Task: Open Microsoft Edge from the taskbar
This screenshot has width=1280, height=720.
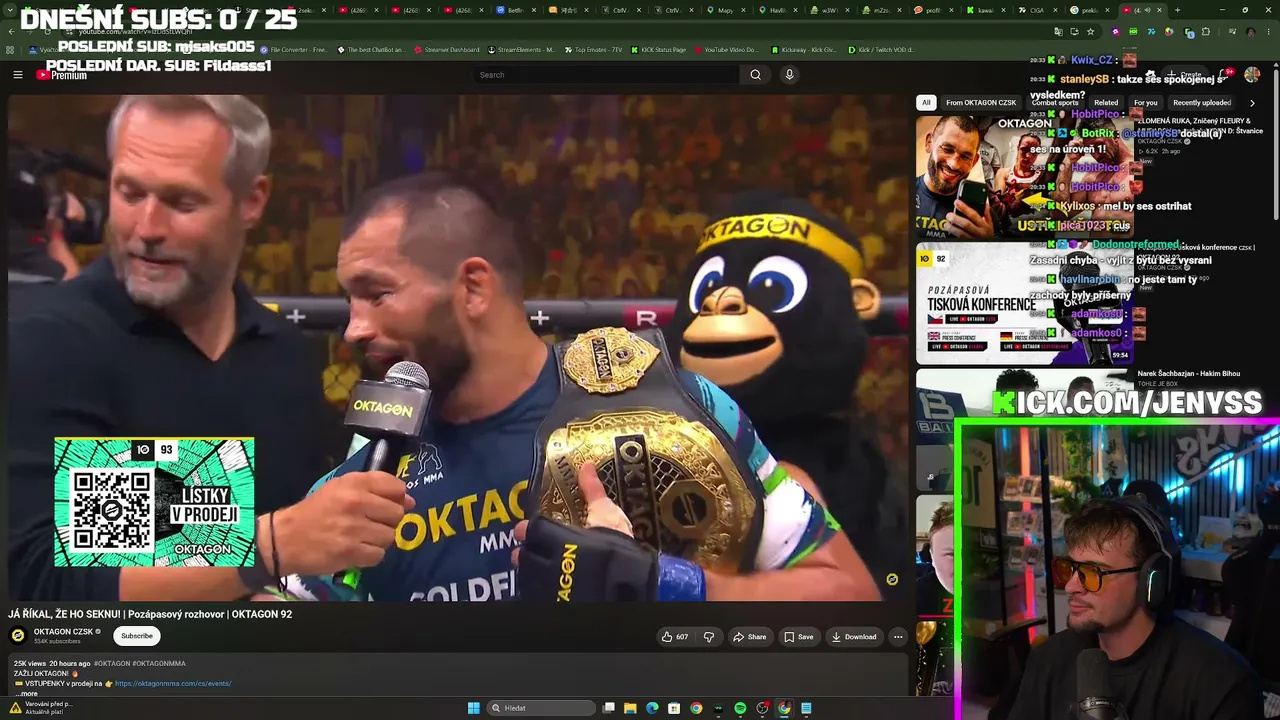Action: pos(652,708)
